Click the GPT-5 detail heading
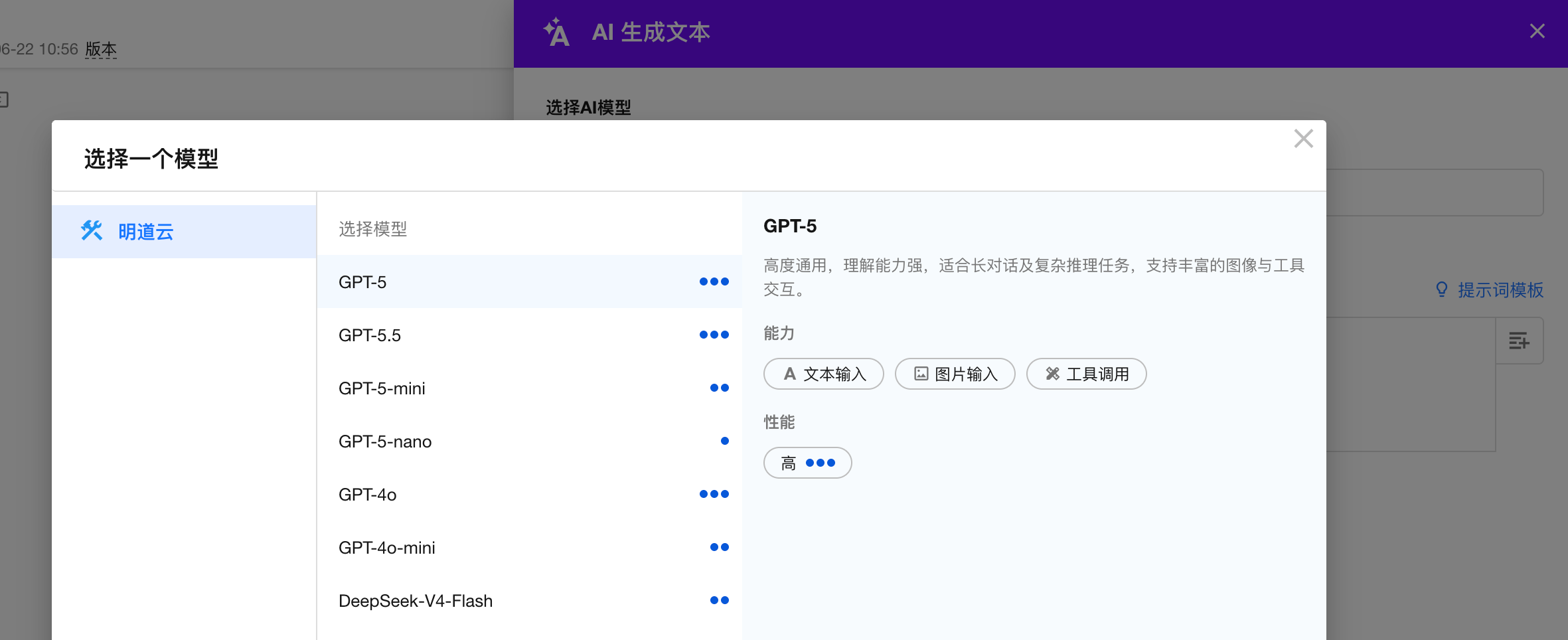Screen dimensions: 1568x640 [790, 226]
